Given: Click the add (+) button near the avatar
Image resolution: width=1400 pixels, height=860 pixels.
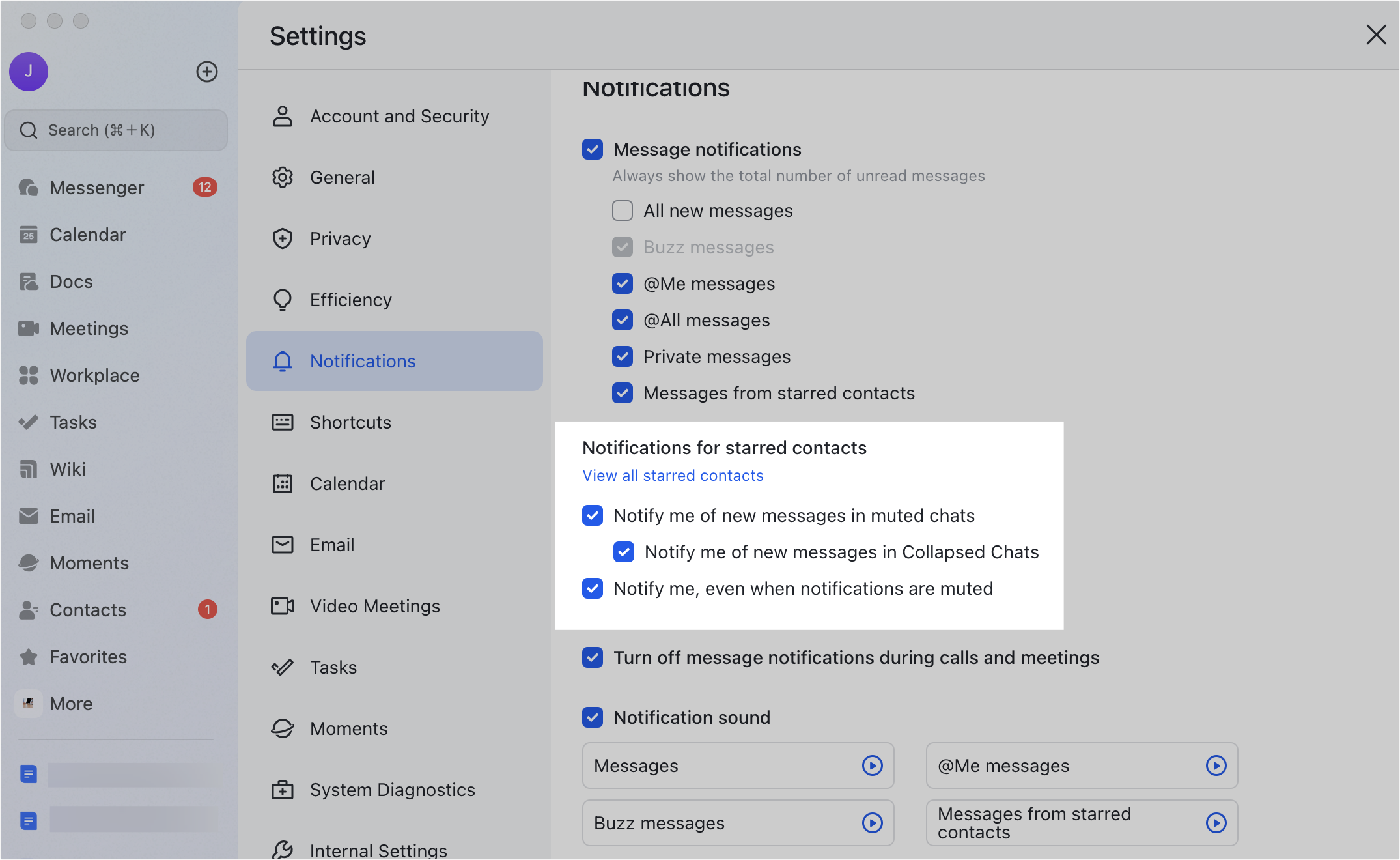Looking at the screenshot, I should pyautogui.click(x=206, y=72).
